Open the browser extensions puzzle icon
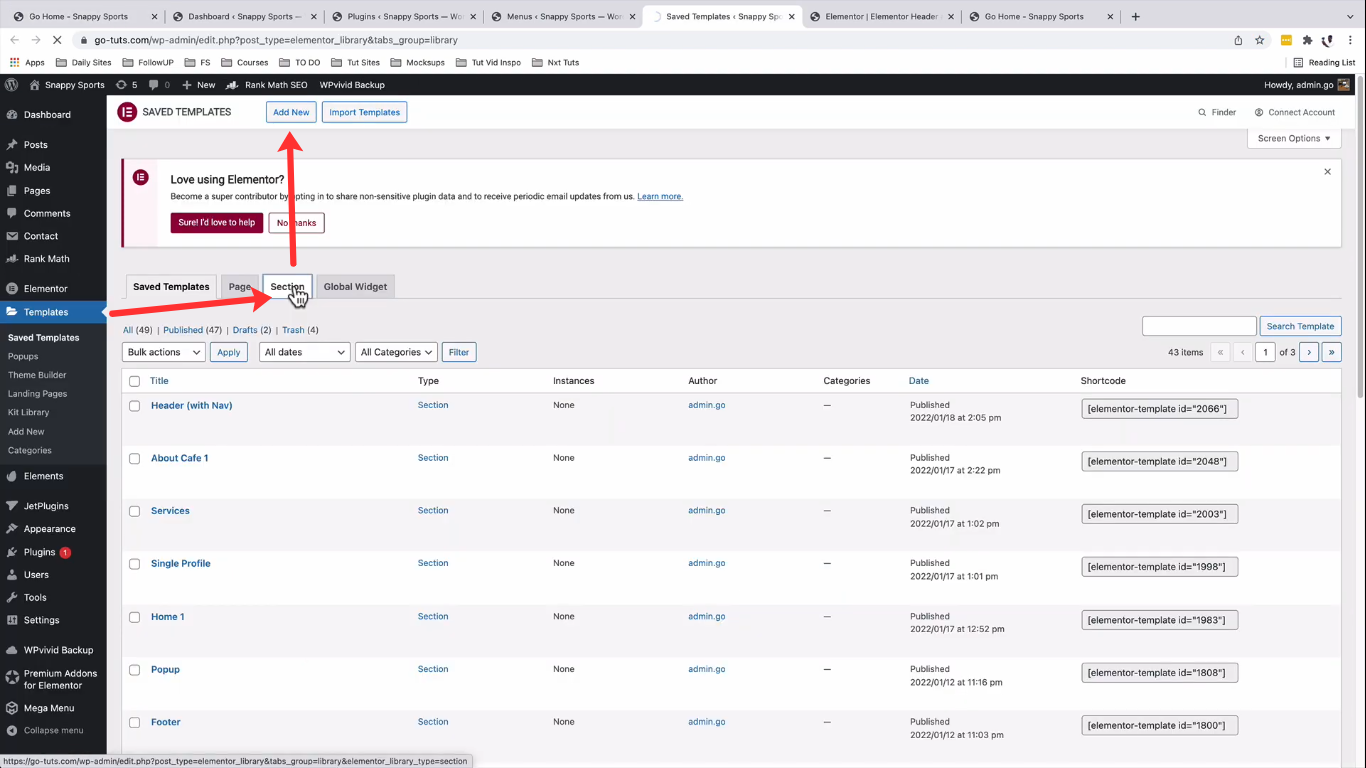Image resolution: width=1366 pixels, height=768 pixels. [x=1307, y=40]
